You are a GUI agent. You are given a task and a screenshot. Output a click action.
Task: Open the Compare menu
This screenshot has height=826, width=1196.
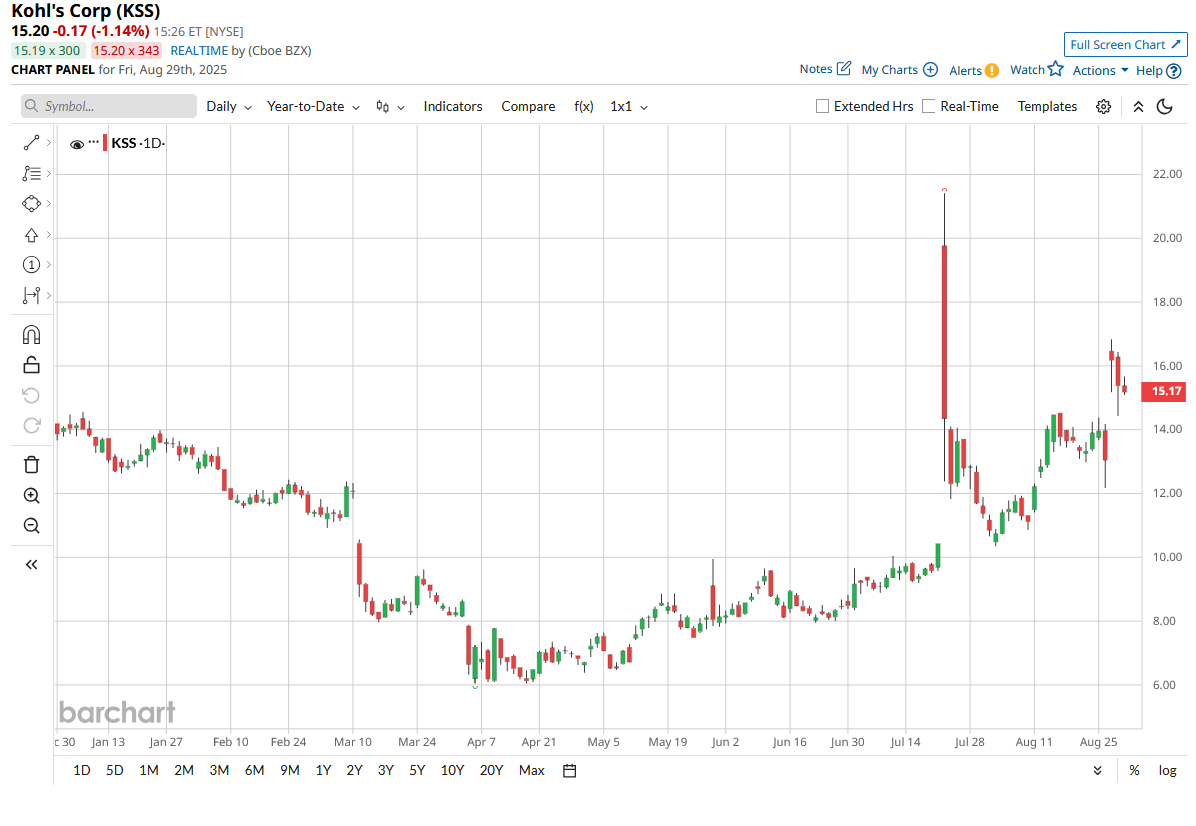528,107
